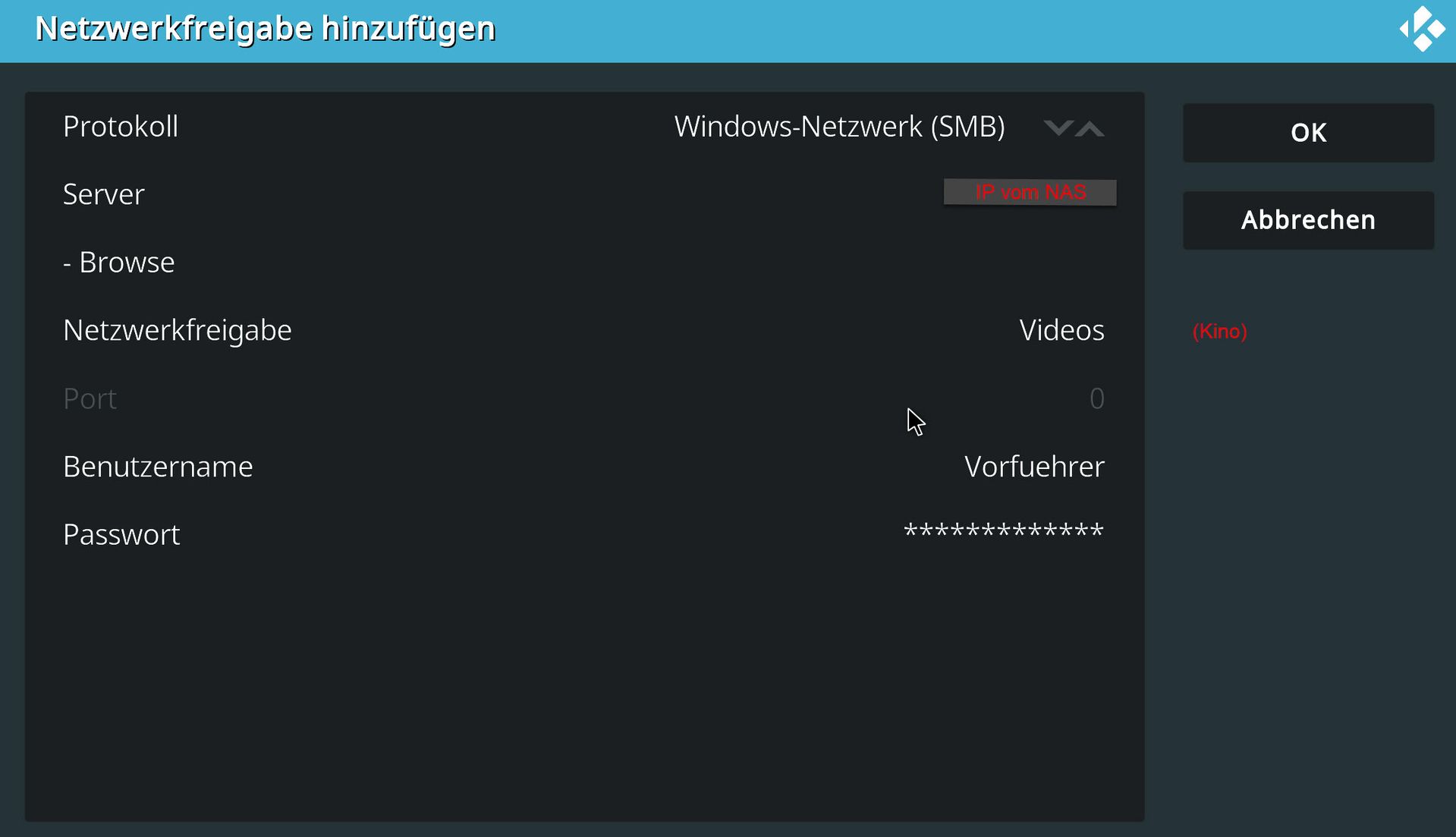The height and width of the screenshot is (837, 1456).
Task: Click the red IP vom NAS value
Action: (x=1030, y=192)
